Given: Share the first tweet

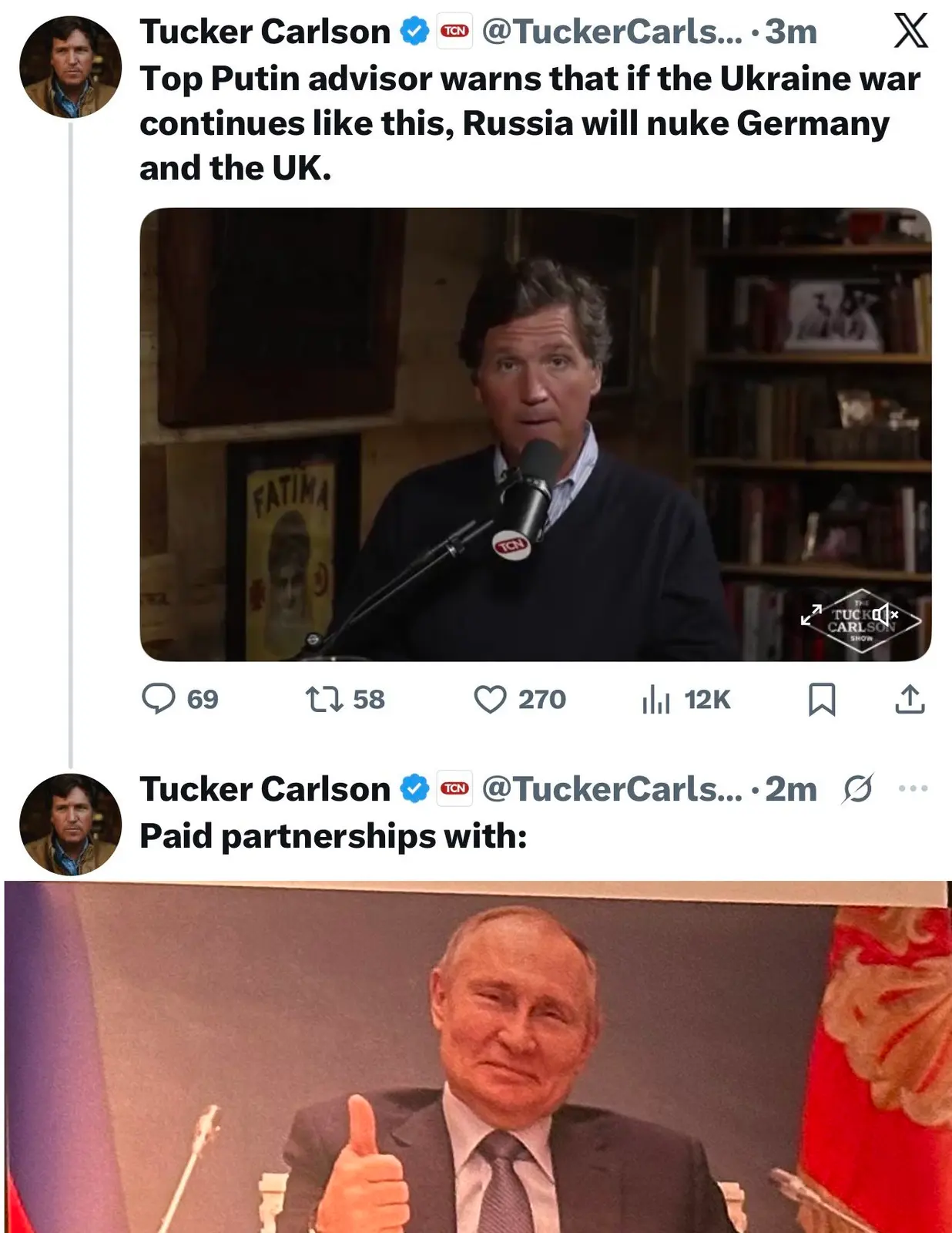Looking at the screenshot, I should (x=910, y=699).
